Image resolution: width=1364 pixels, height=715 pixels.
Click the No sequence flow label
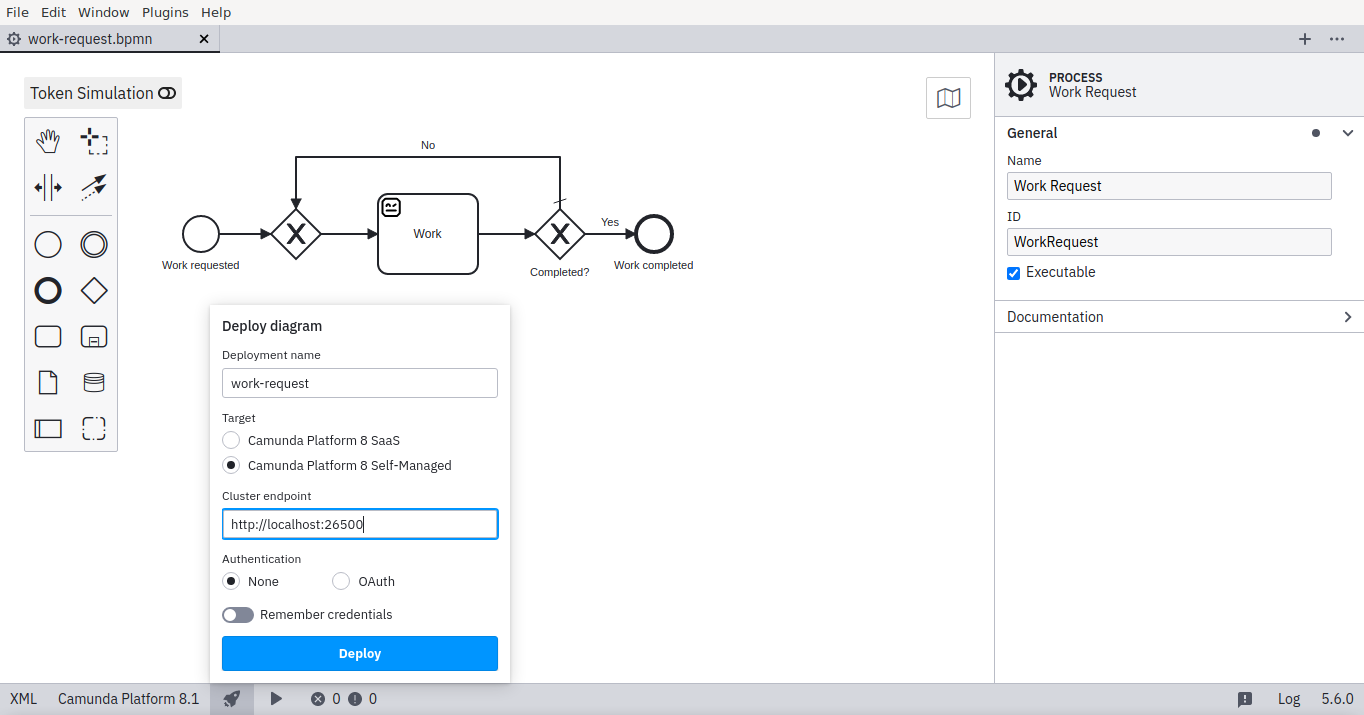pyautogui.click(x=428, y=145)
